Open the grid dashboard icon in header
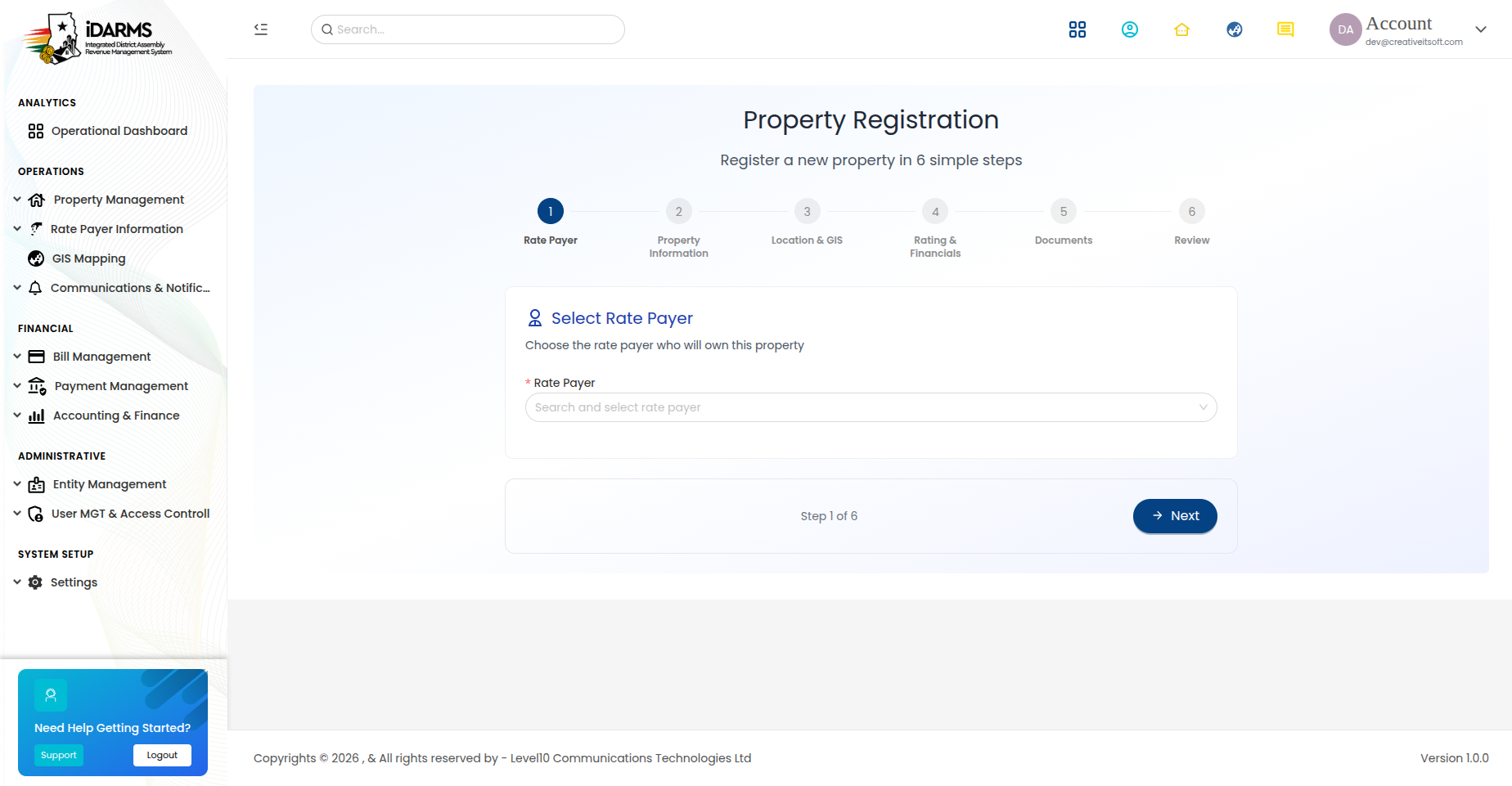Viewport: 1512px width, 786px height. click(1078, 29)
